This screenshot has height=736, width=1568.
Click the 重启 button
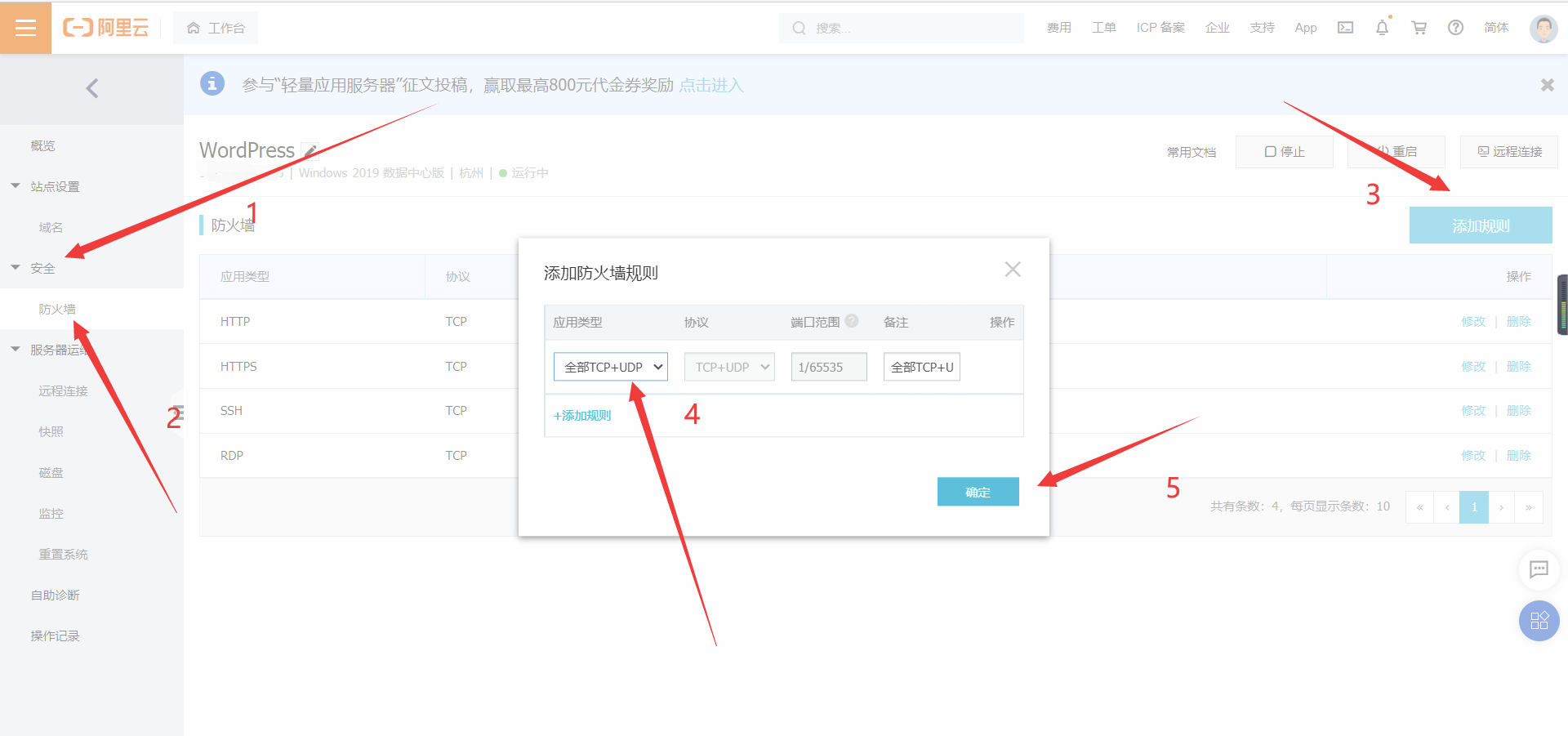coord(1396,152)
